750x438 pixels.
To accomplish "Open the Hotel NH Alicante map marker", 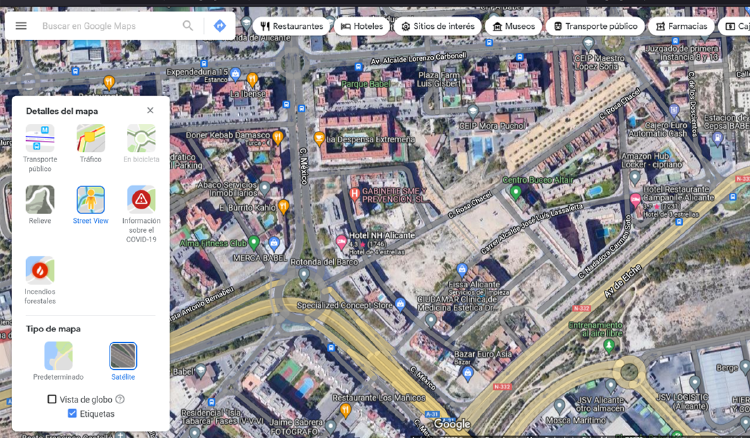I will tap(343, 241).
